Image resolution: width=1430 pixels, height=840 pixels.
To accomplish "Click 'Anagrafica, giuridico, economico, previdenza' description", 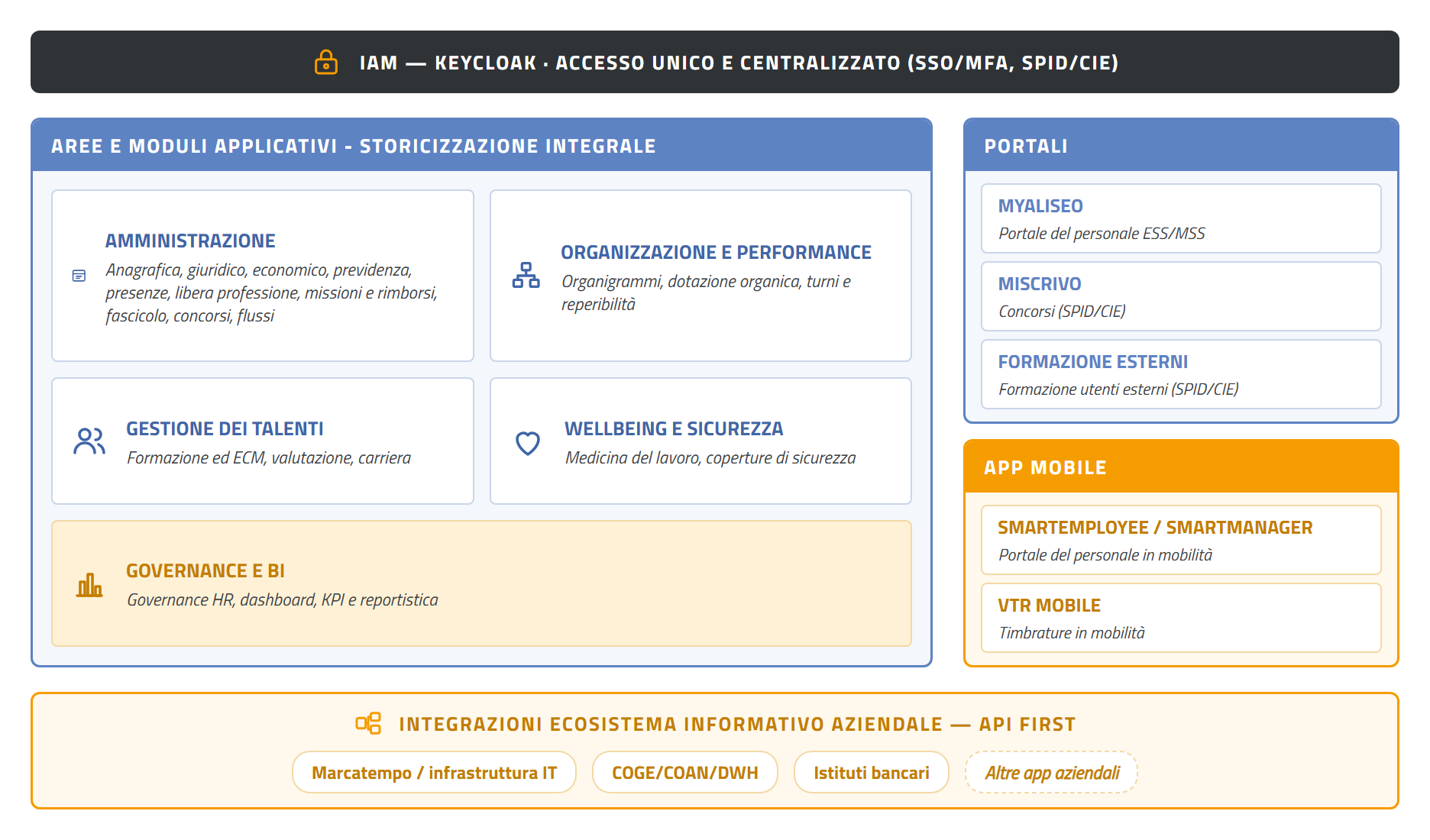I will point(271,292).
